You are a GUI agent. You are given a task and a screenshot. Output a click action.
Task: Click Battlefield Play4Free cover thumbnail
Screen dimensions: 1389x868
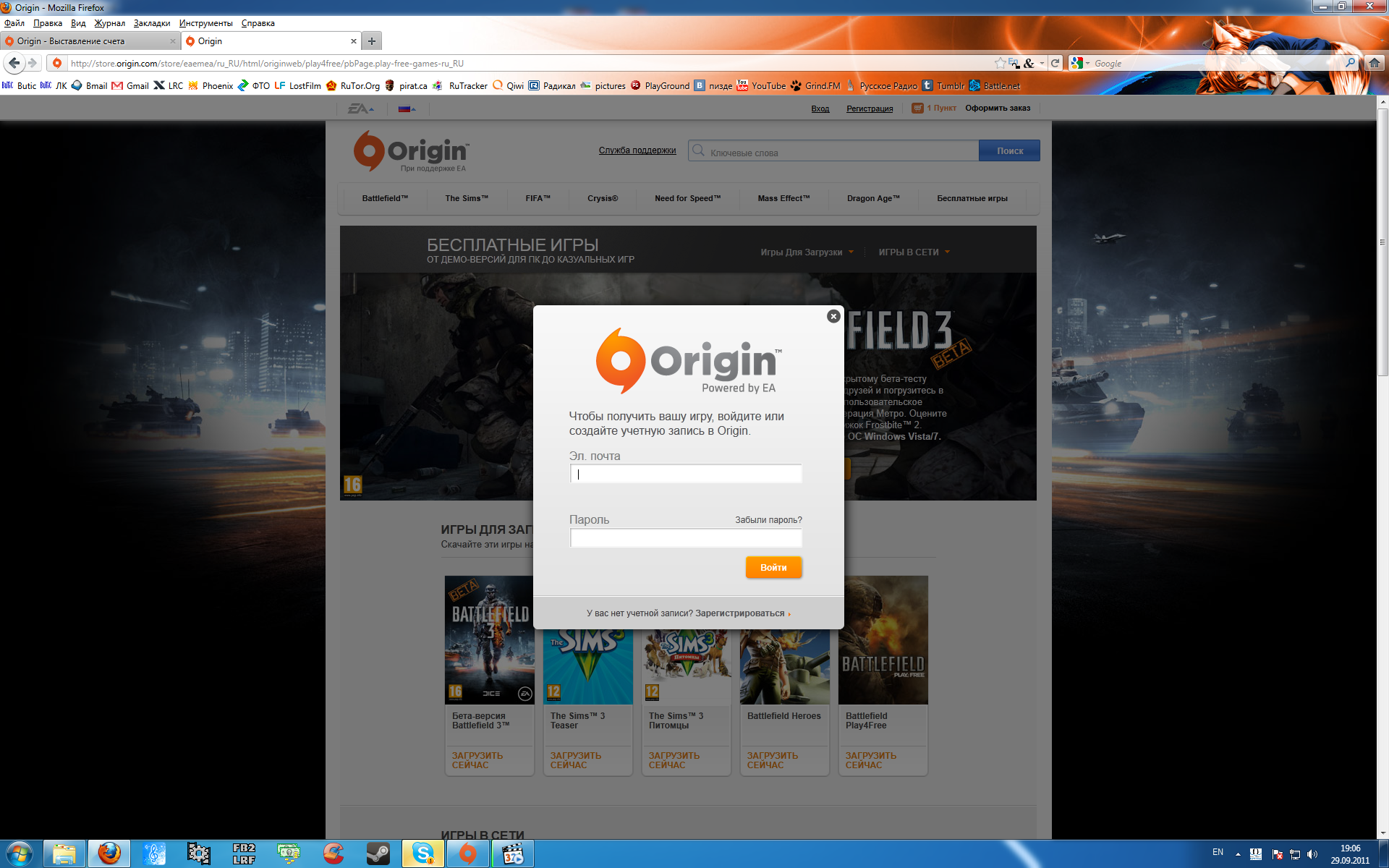pyautogui.click(x=883, y=639)
